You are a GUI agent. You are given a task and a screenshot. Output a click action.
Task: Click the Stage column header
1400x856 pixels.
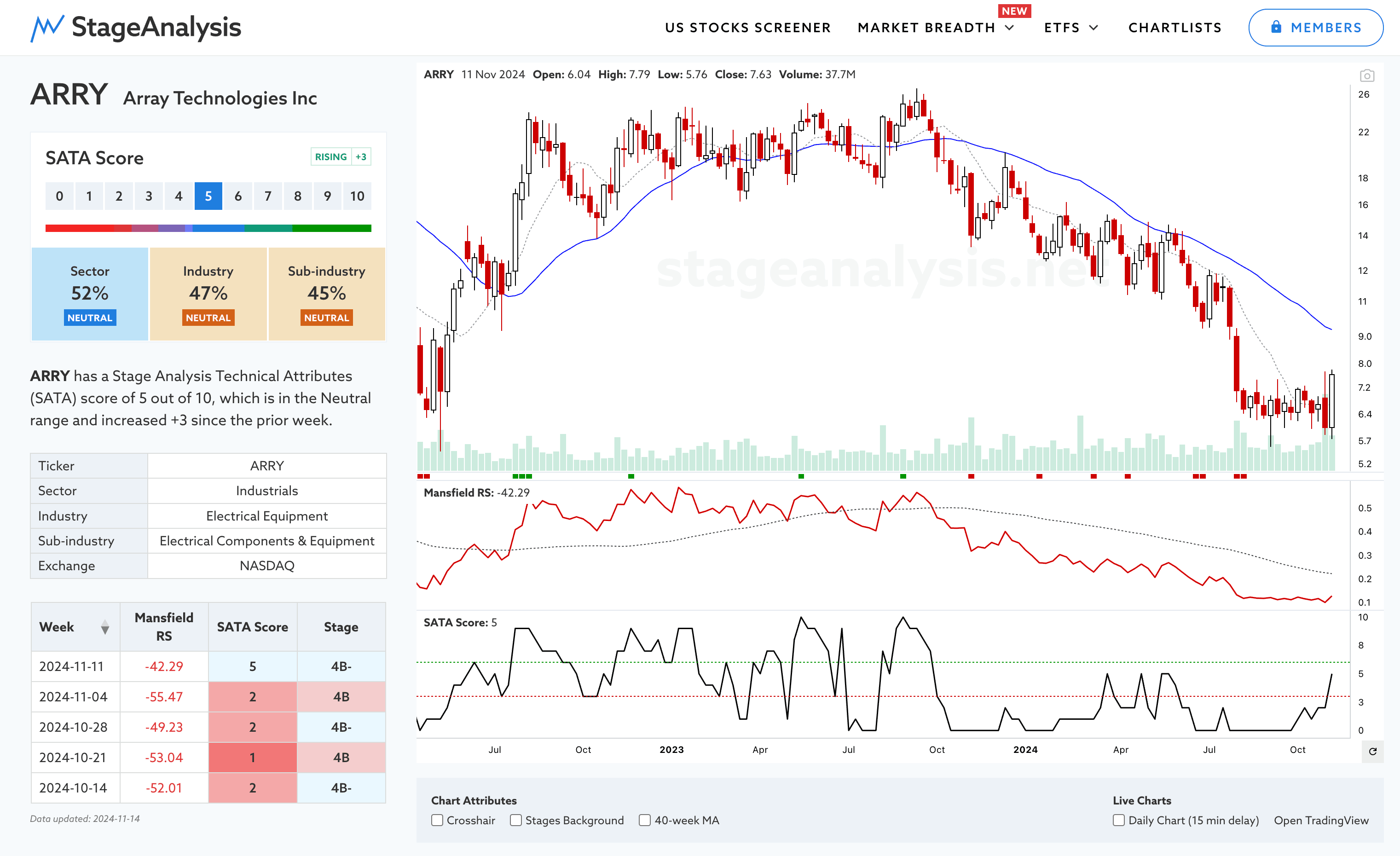341,627
